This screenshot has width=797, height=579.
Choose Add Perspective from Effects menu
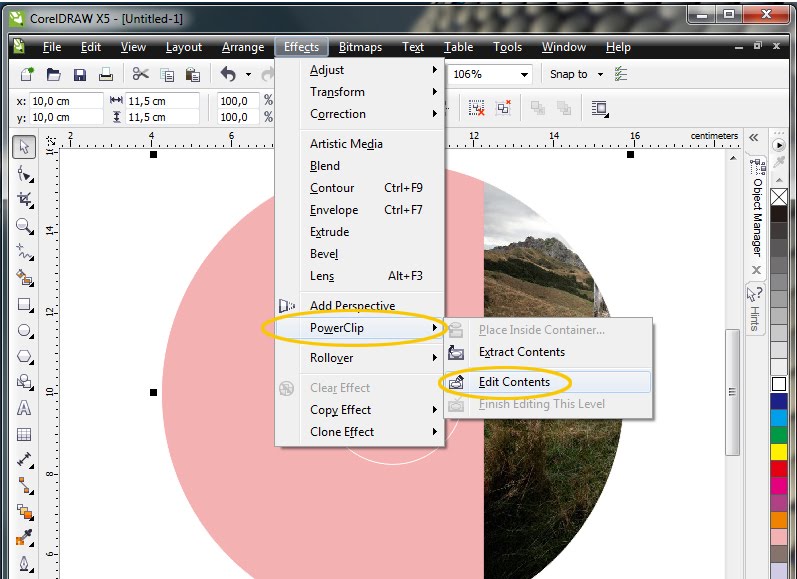pos(359,306)
